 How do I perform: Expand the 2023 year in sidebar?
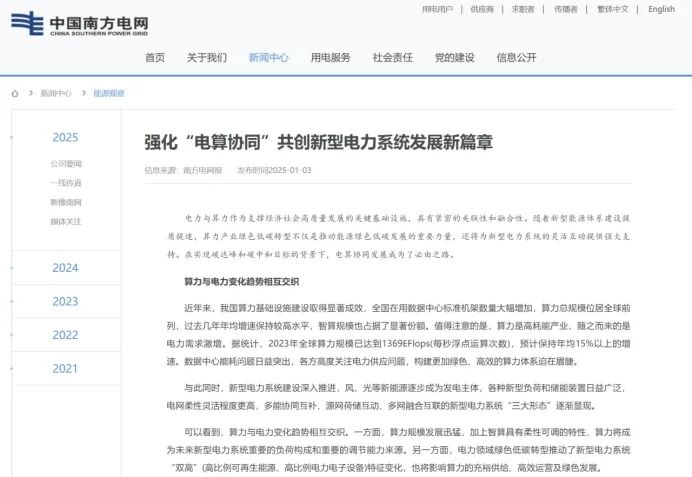click(x=65, y=301)
